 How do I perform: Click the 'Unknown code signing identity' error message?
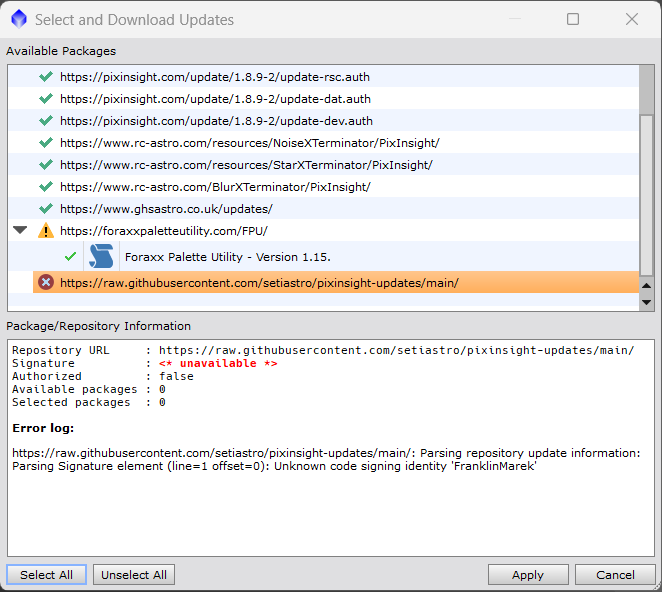tap(405, 466)
